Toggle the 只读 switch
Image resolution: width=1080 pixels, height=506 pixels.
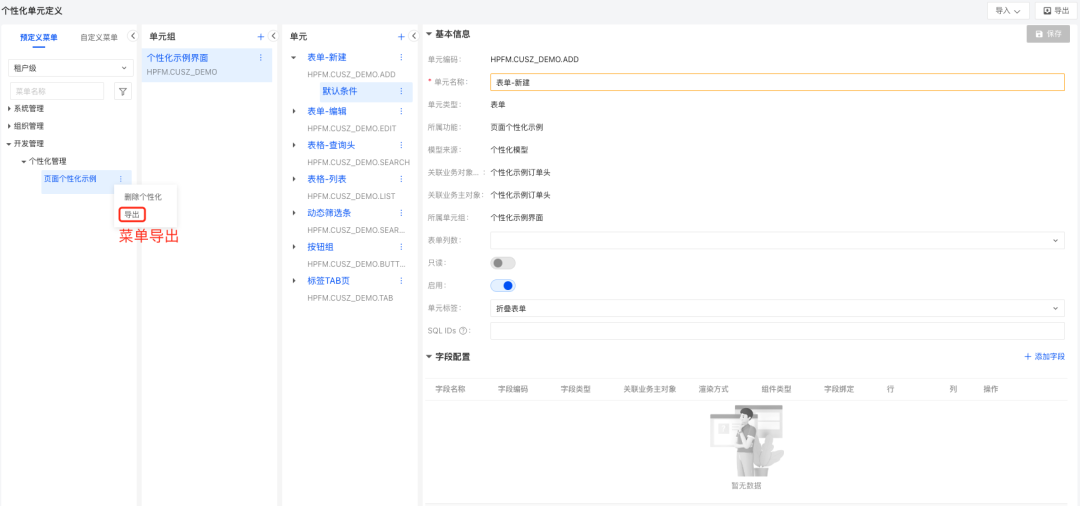(502, 263)
